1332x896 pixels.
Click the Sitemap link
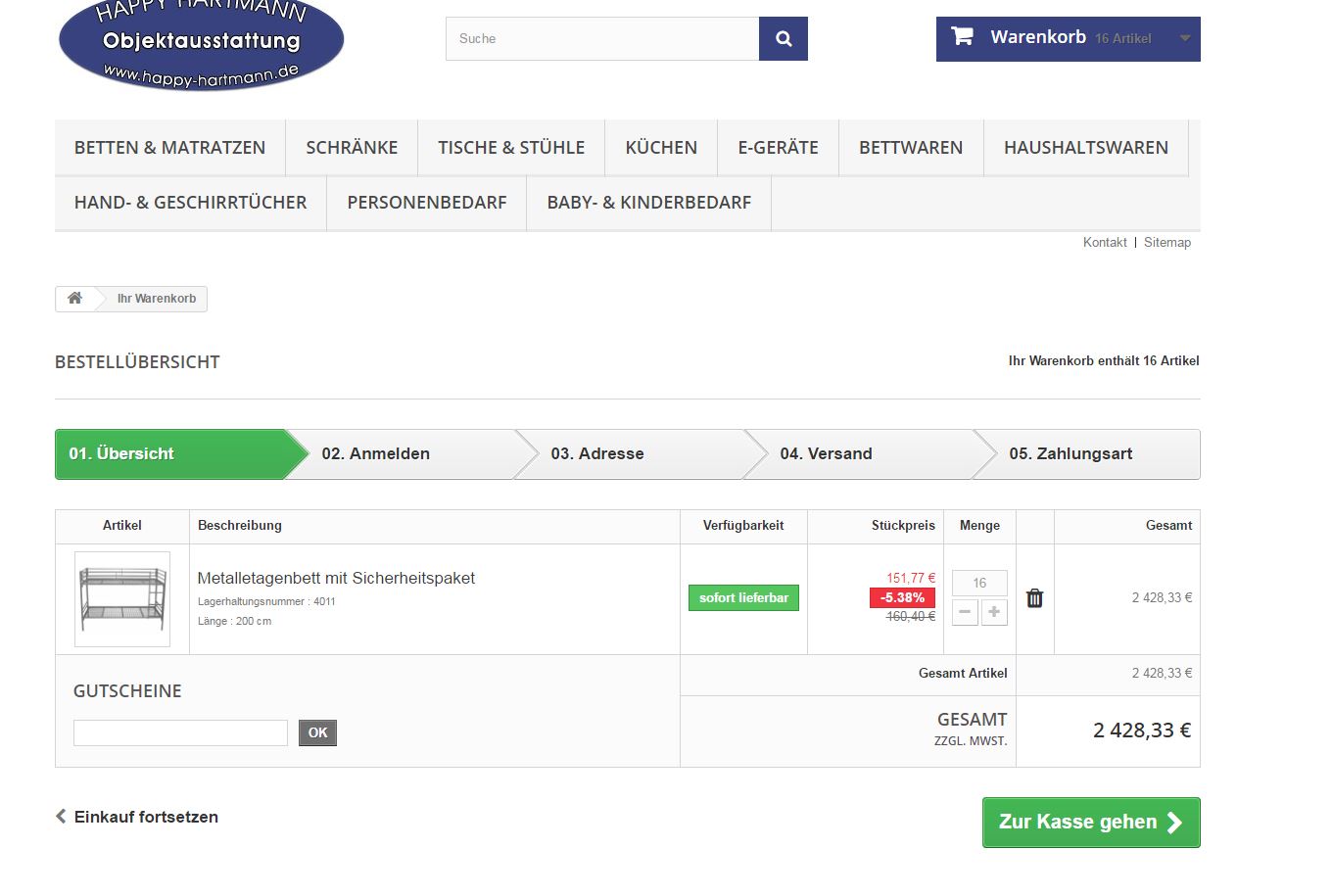click(x=1167, y=243)
